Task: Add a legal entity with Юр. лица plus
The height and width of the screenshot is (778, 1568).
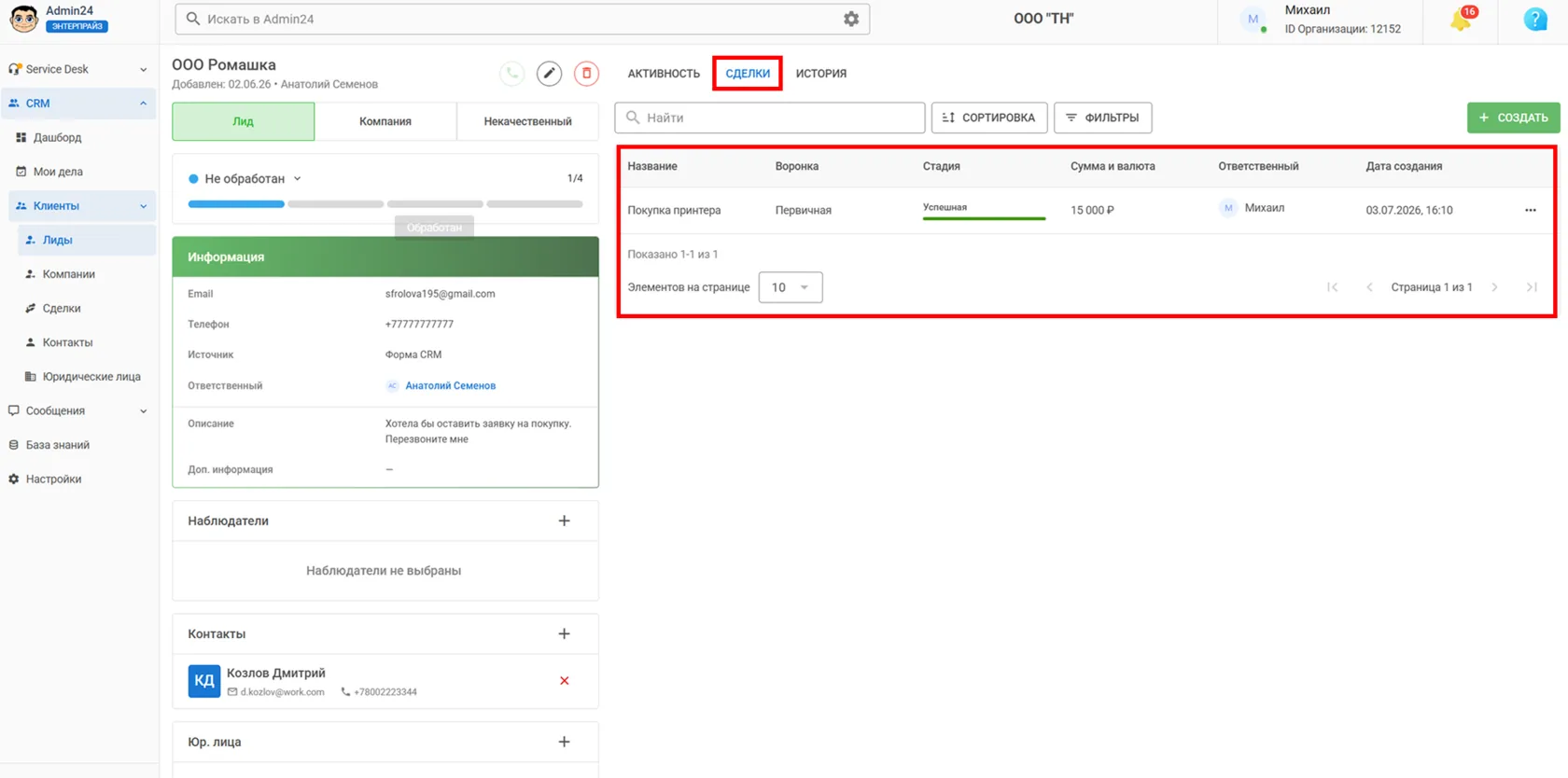Action: 565,742
